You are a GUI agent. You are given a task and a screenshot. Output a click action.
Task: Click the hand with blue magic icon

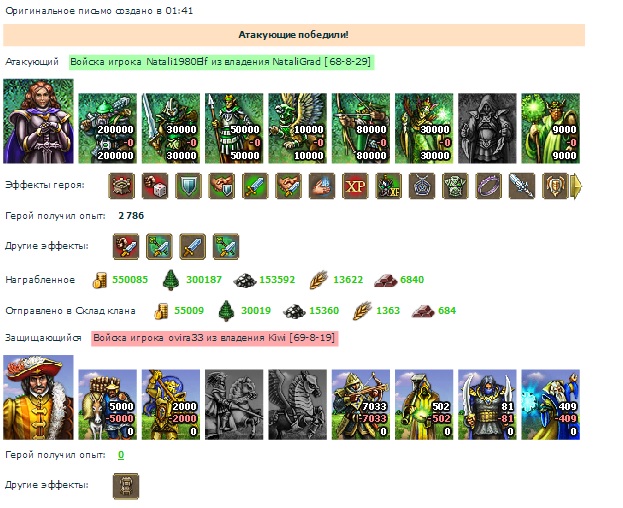pyautogui.click(x=322, y=186)
